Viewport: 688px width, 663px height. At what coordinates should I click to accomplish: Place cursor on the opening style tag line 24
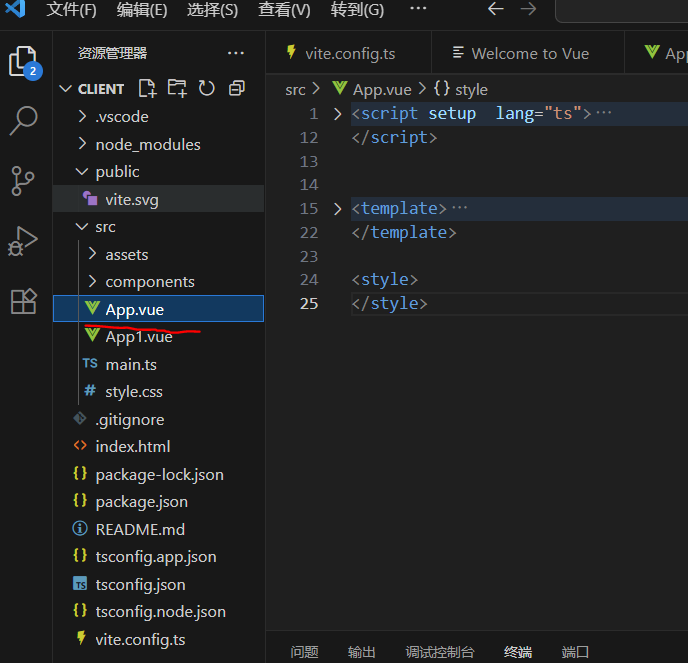[385, 280]
